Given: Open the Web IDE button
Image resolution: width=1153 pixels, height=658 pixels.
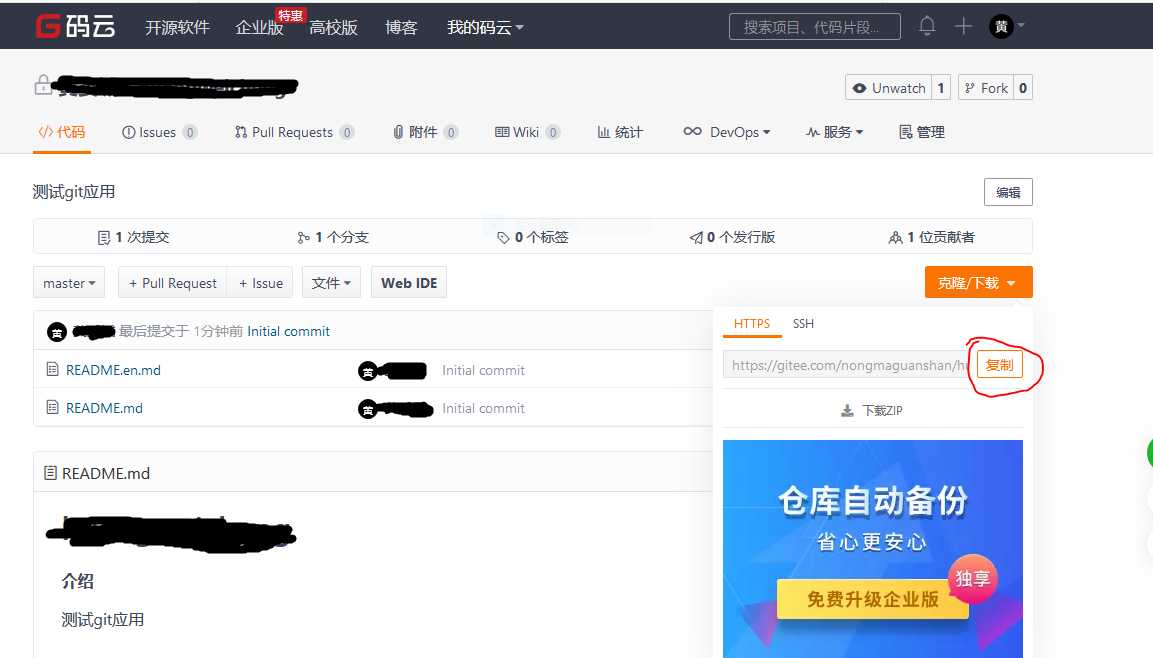Looking at the screenshot, I should tap(409, 283).
